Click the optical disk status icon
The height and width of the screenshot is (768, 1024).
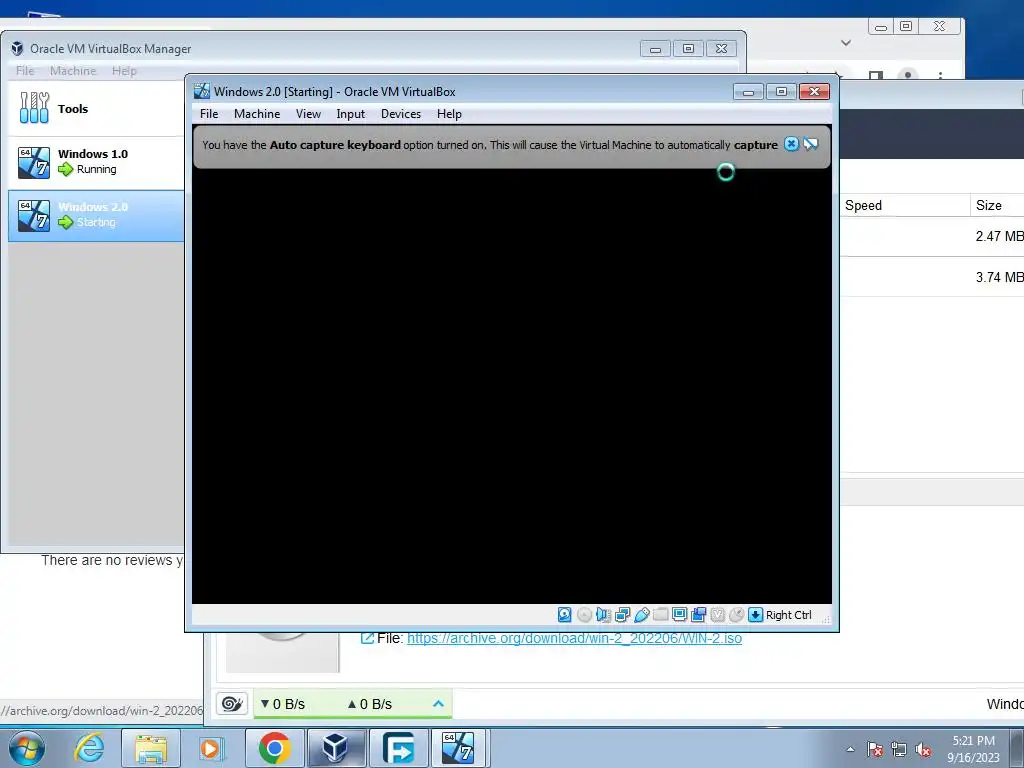(x=584, y=615)
